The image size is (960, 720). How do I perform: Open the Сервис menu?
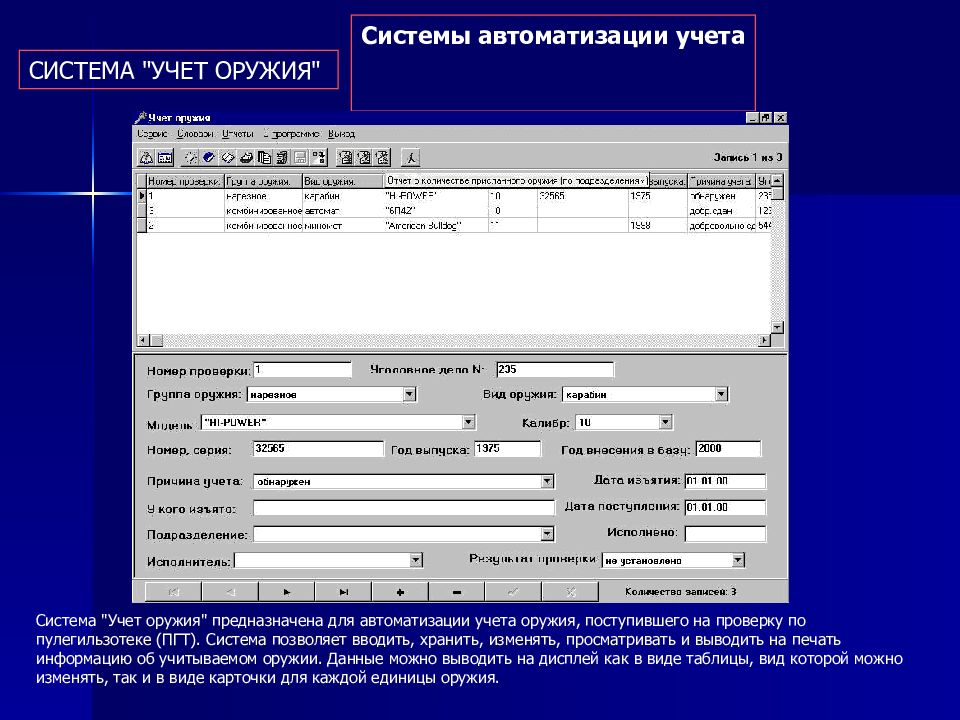152,134
